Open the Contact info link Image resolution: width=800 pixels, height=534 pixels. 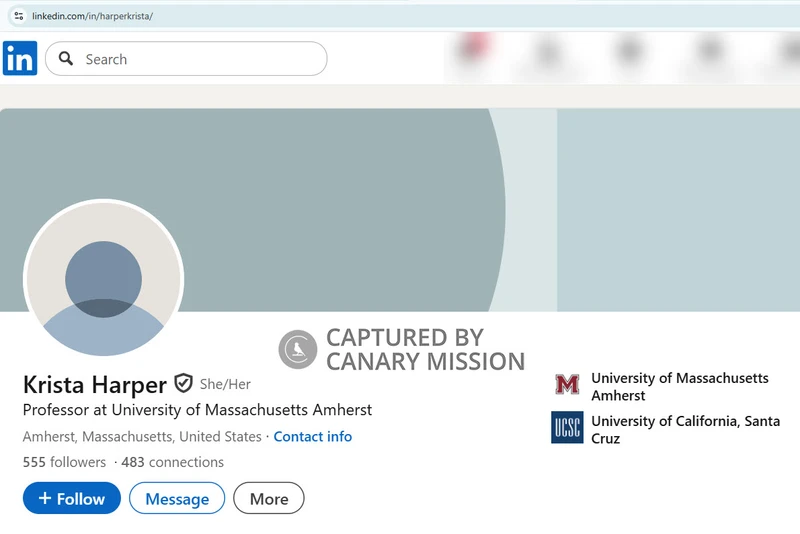313,437
